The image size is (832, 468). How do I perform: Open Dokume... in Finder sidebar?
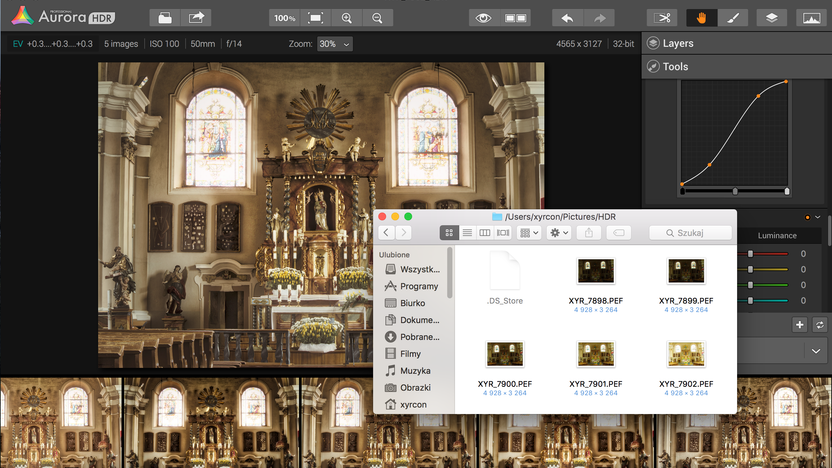click(x=412, y=320)
